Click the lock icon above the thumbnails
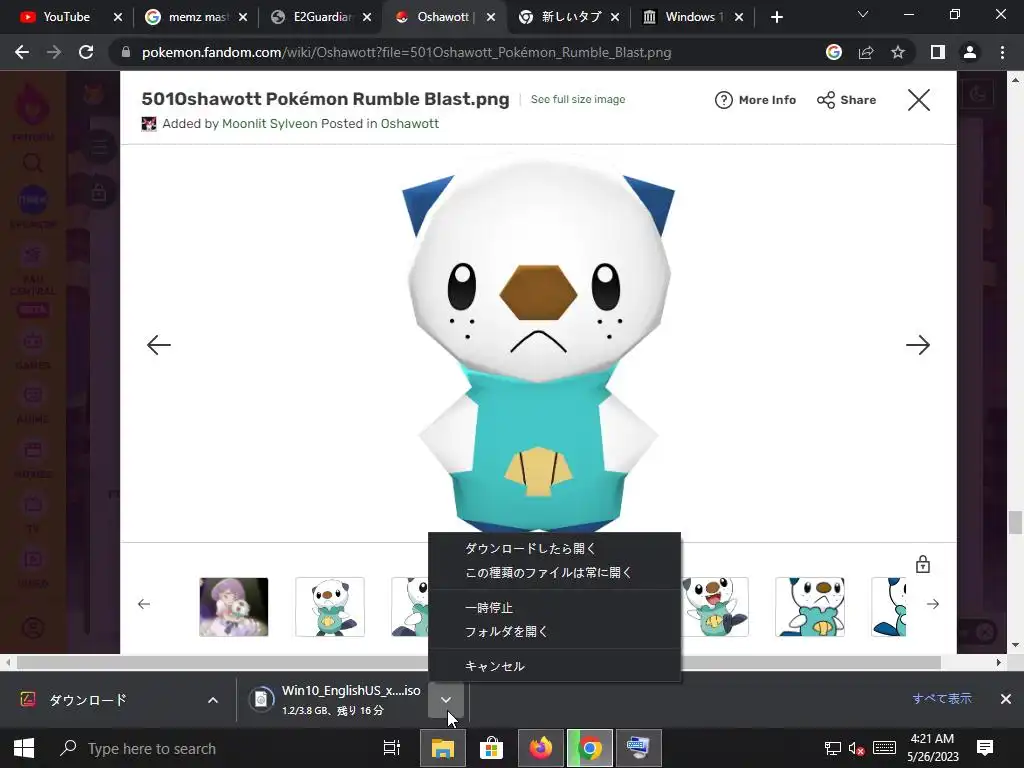This screenshot has height=768, width=1024. pos(923,564)
